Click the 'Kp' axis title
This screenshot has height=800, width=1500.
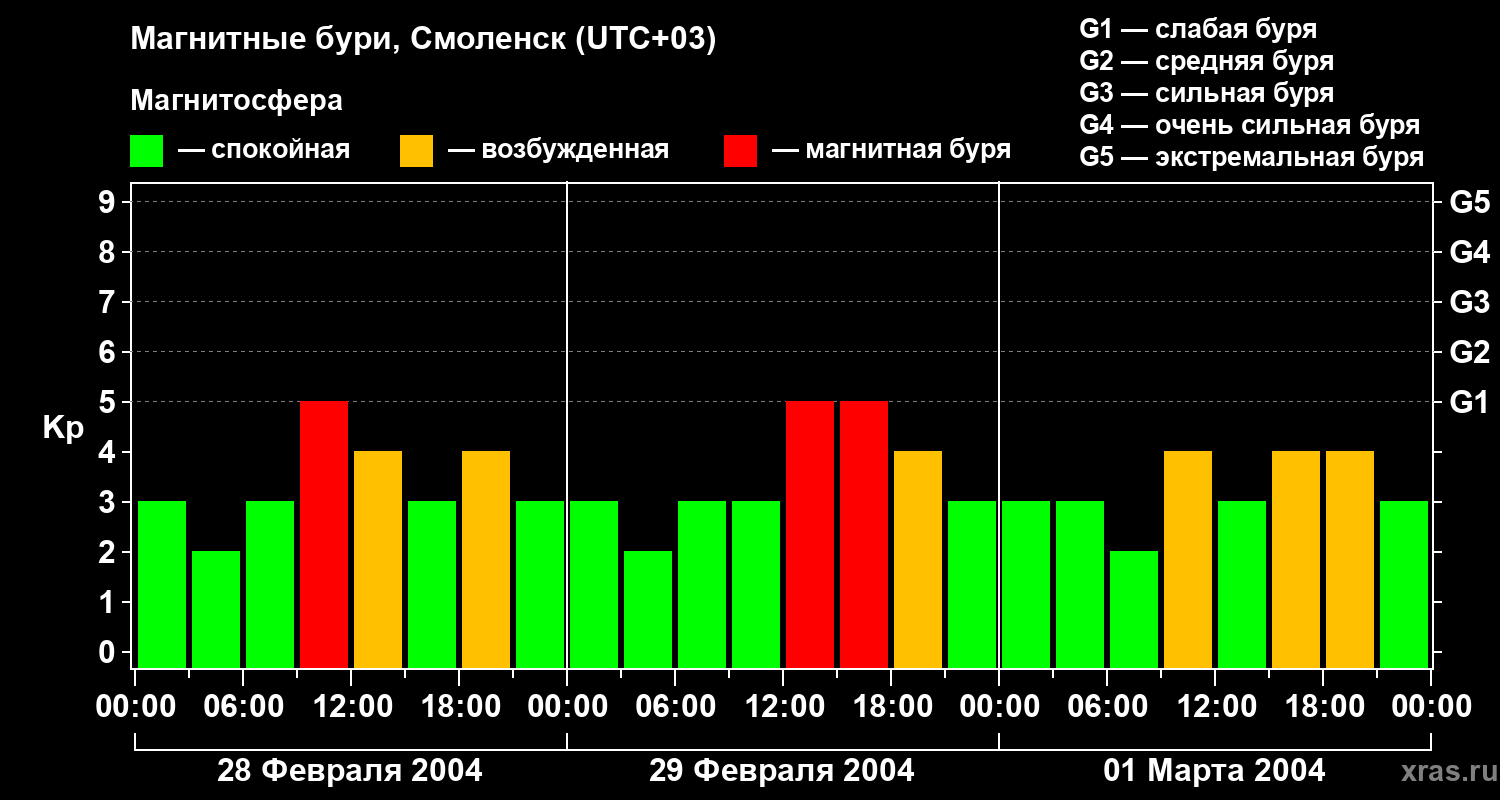pyautogui.click(x=63, y=428)
